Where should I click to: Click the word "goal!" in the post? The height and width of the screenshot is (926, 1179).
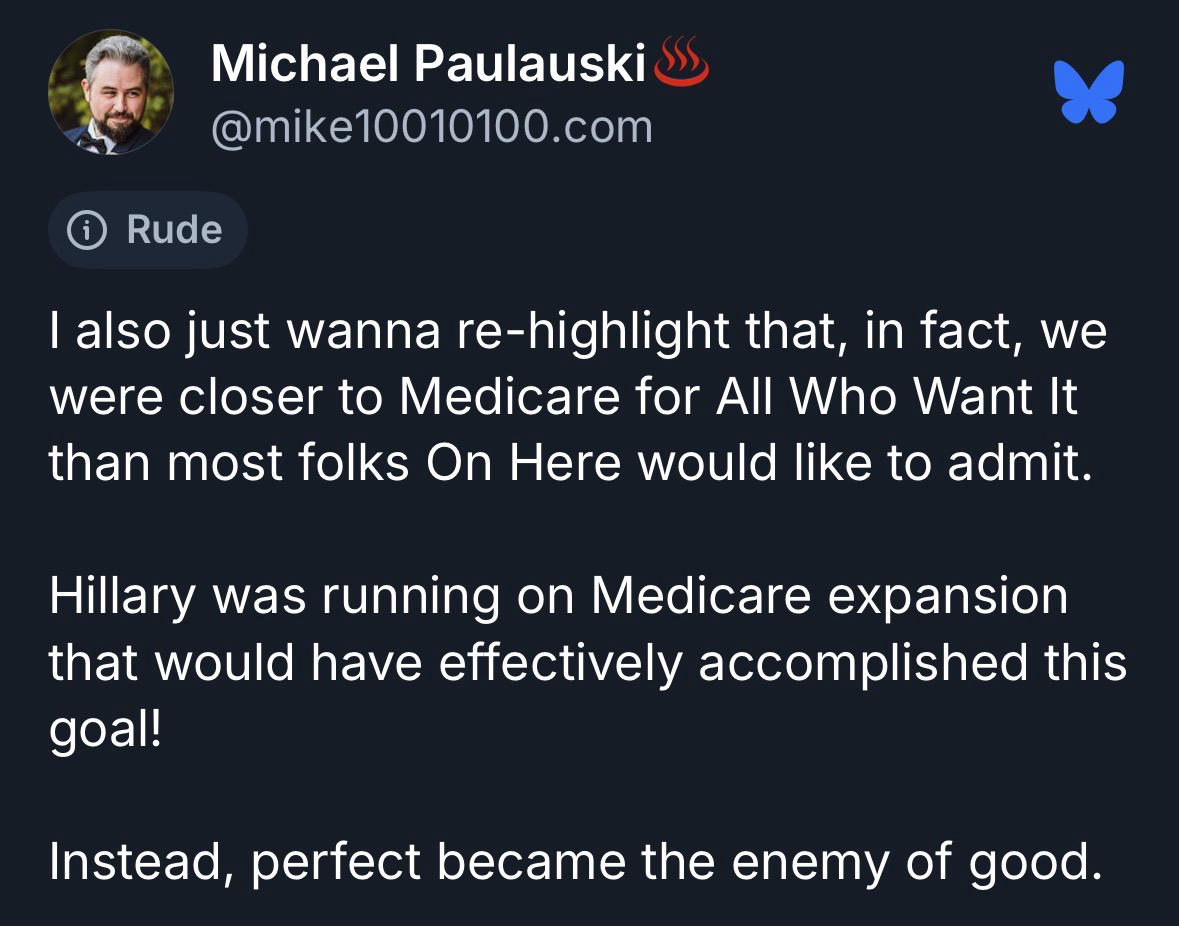[105, 729]
